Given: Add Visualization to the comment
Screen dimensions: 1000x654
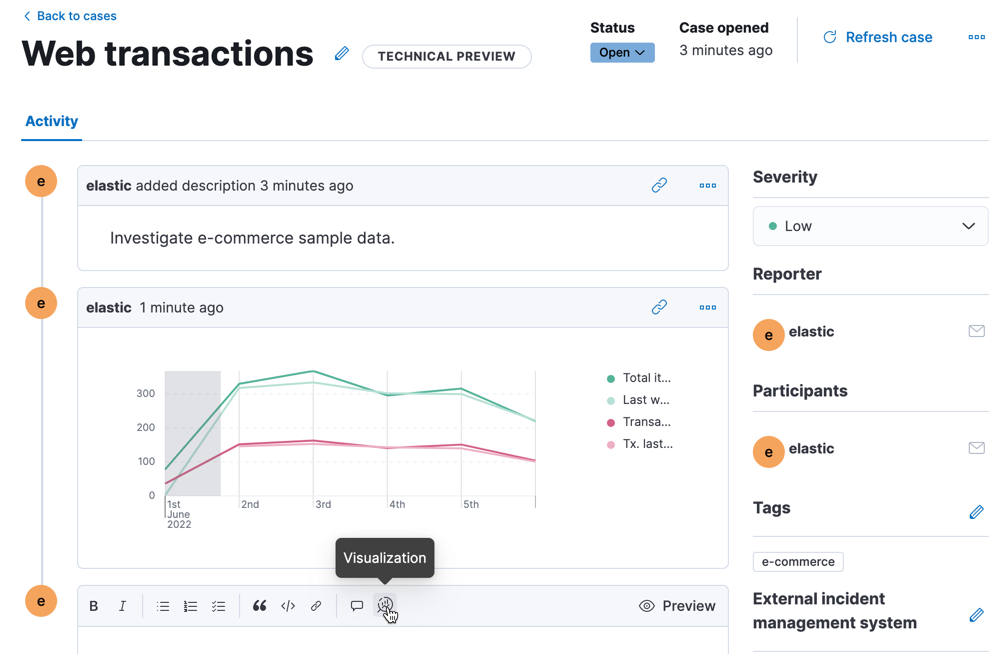Looking at the screenshot, I should [385, 605].
